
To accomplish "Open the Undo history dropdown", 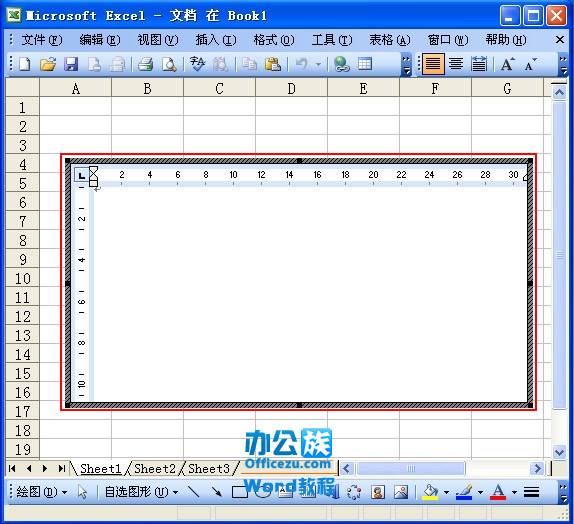I will (x=318, y=64).
